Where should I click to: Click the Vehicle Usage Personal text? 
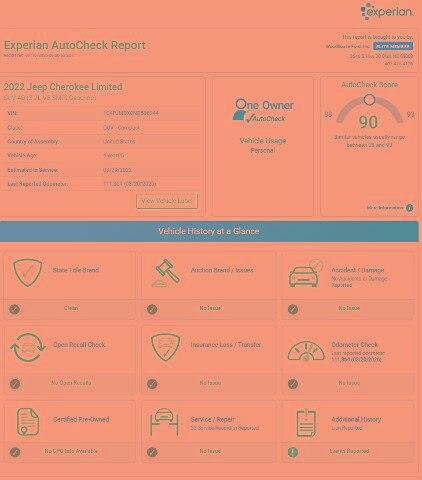[x=263, y=145]
